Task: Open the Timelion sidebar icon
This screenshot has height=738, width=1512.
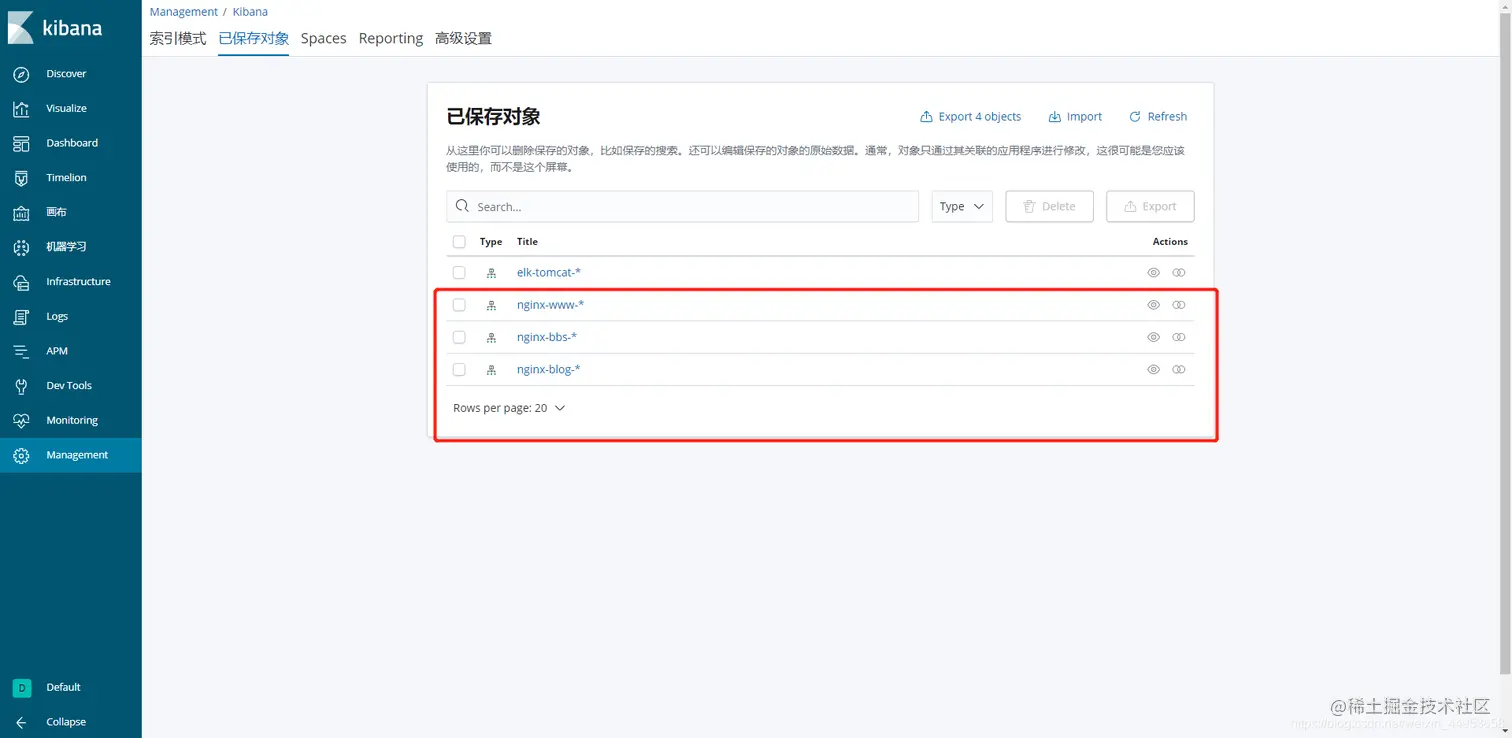Action: pos(21,178)
